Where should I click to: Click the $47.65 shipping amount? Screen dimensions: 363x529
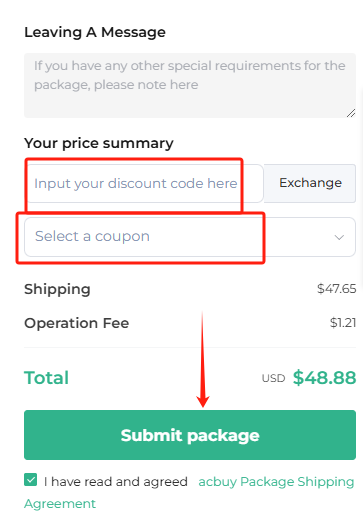pyautogui.click(x=336, y=289)
